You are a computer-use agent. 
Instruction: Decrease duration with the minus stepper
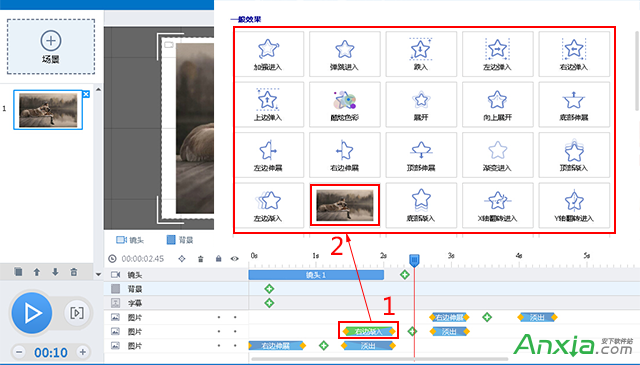tap(19, 352)
